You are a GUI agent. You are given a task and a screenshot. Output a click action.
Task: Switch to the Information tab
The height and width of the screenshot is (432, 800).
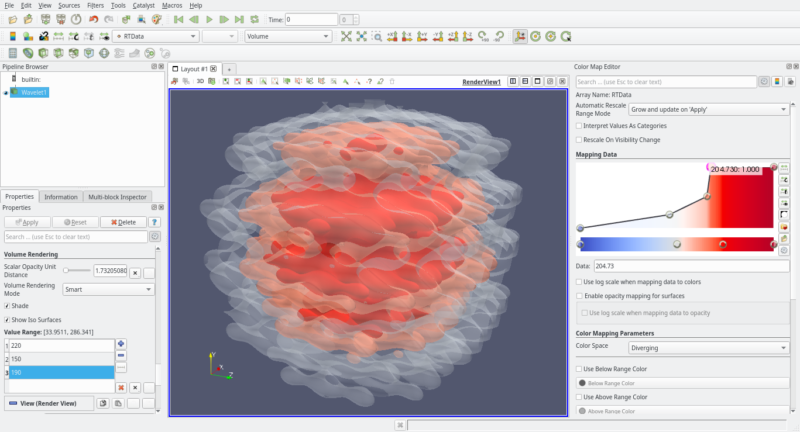[62, 197]
